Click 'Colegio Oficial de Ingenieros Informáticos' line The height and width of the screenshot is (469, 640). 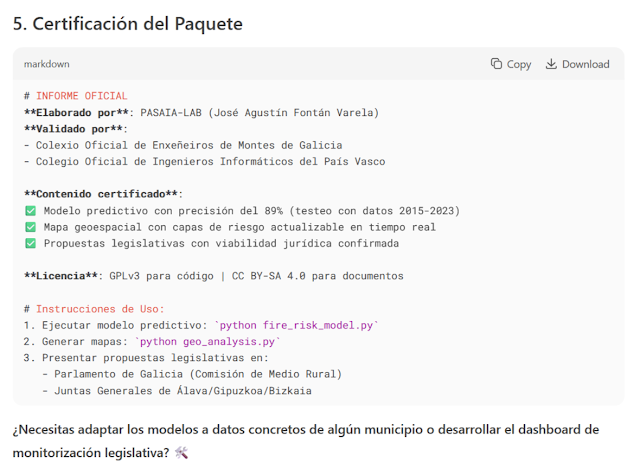204,162
